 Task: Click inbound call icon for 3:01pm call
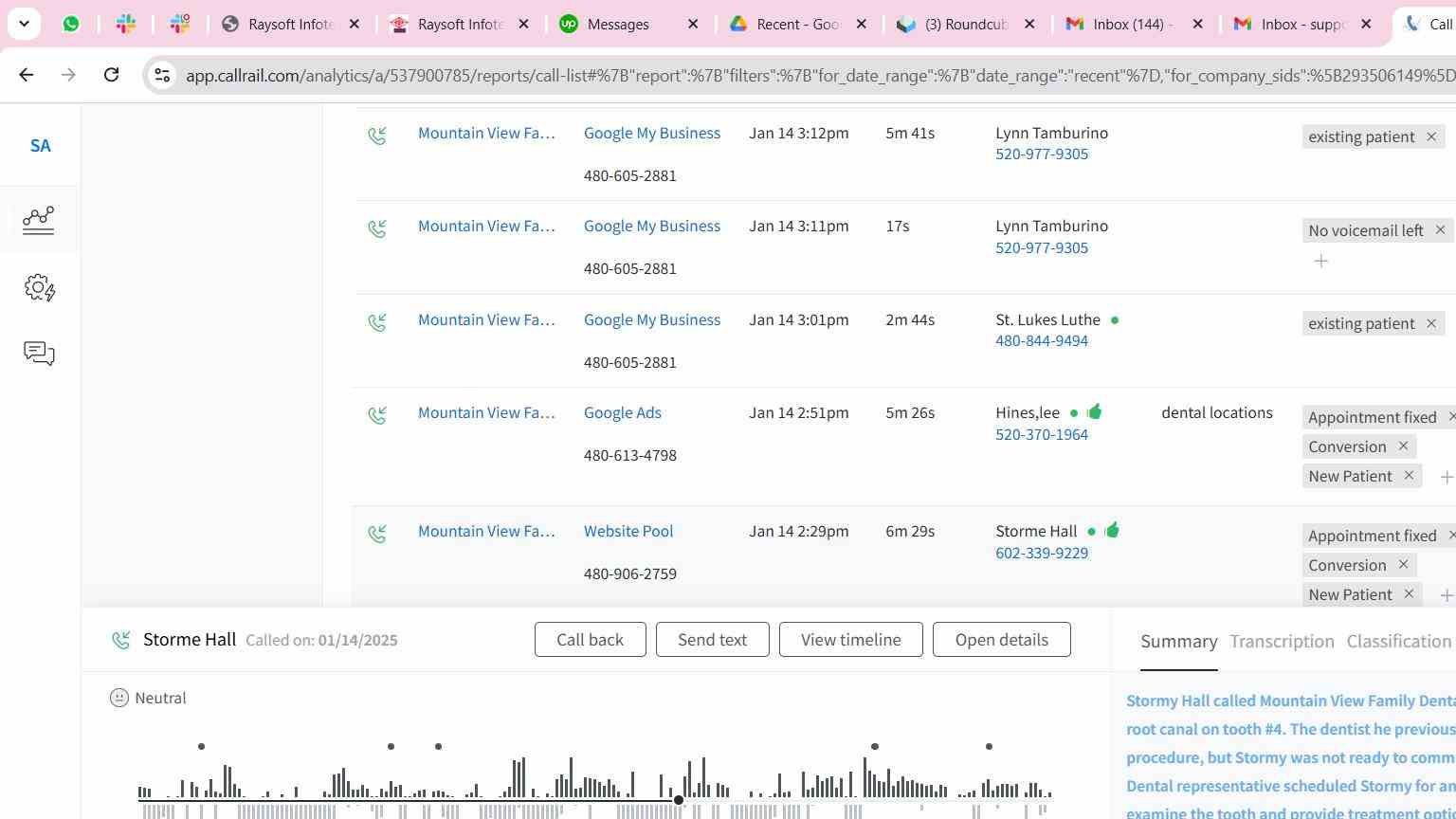(377, 322)
